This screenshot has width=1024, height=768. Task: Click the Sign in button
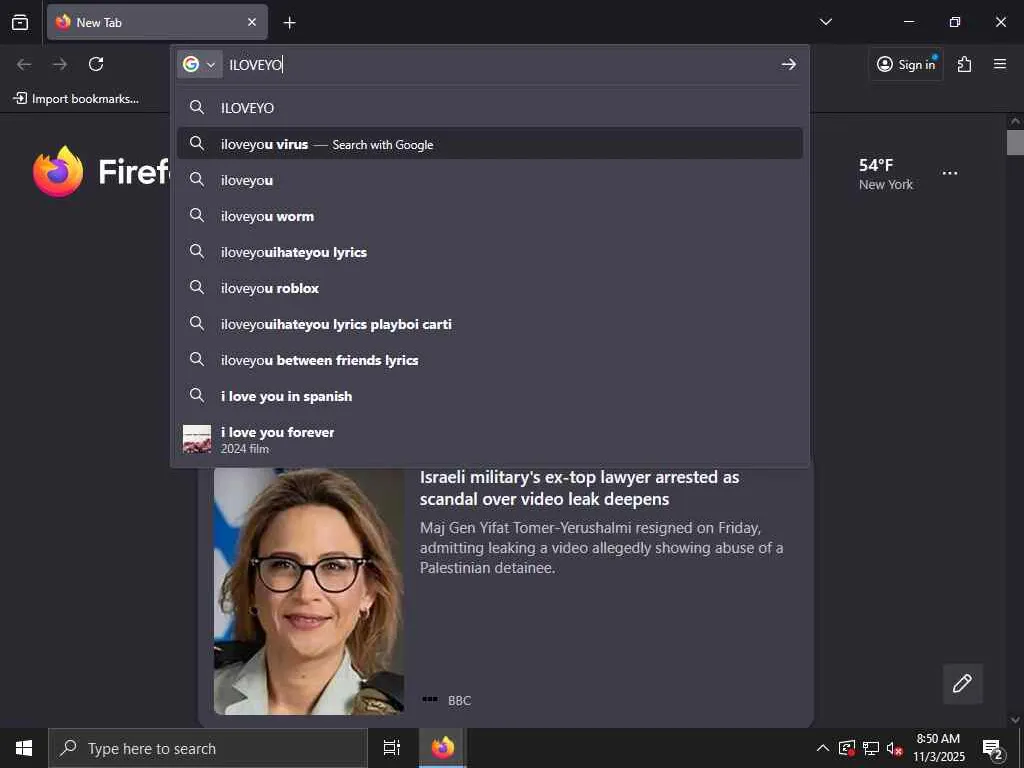pyautogui.click(x=906, y=64)
